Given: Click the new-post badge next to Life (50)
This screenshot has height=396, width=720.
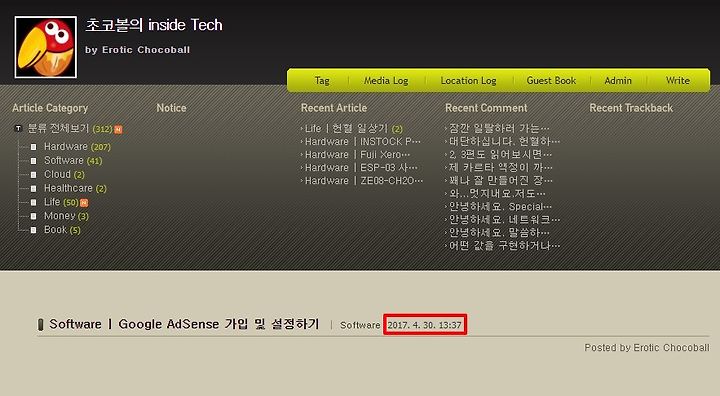Looking at the screenshot, I should click(x=84, y=202).
